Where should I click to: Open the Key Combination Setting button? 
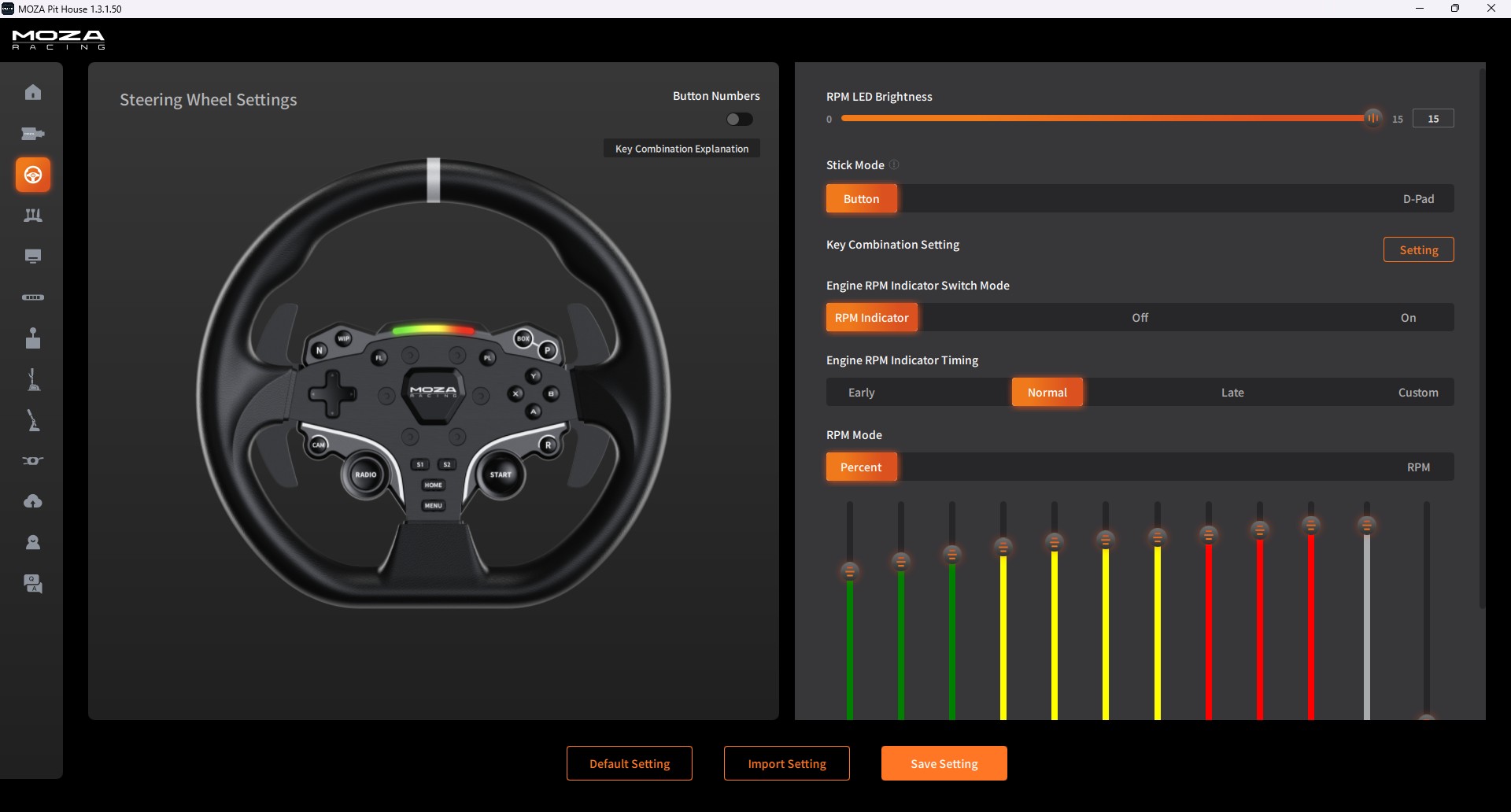pos(1418,250)
